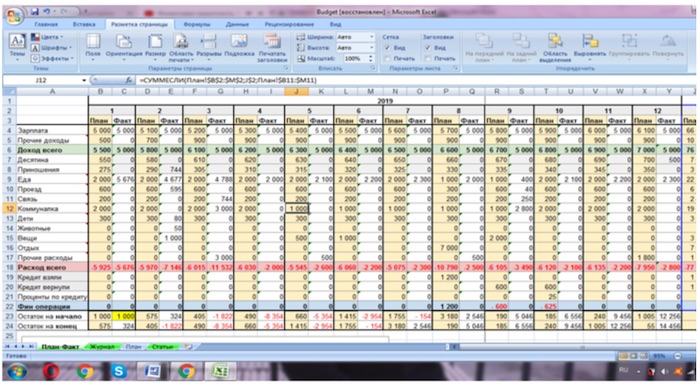Open Поля margins options
This screenshot has height=386, width=700.
(x=93, y=46)
